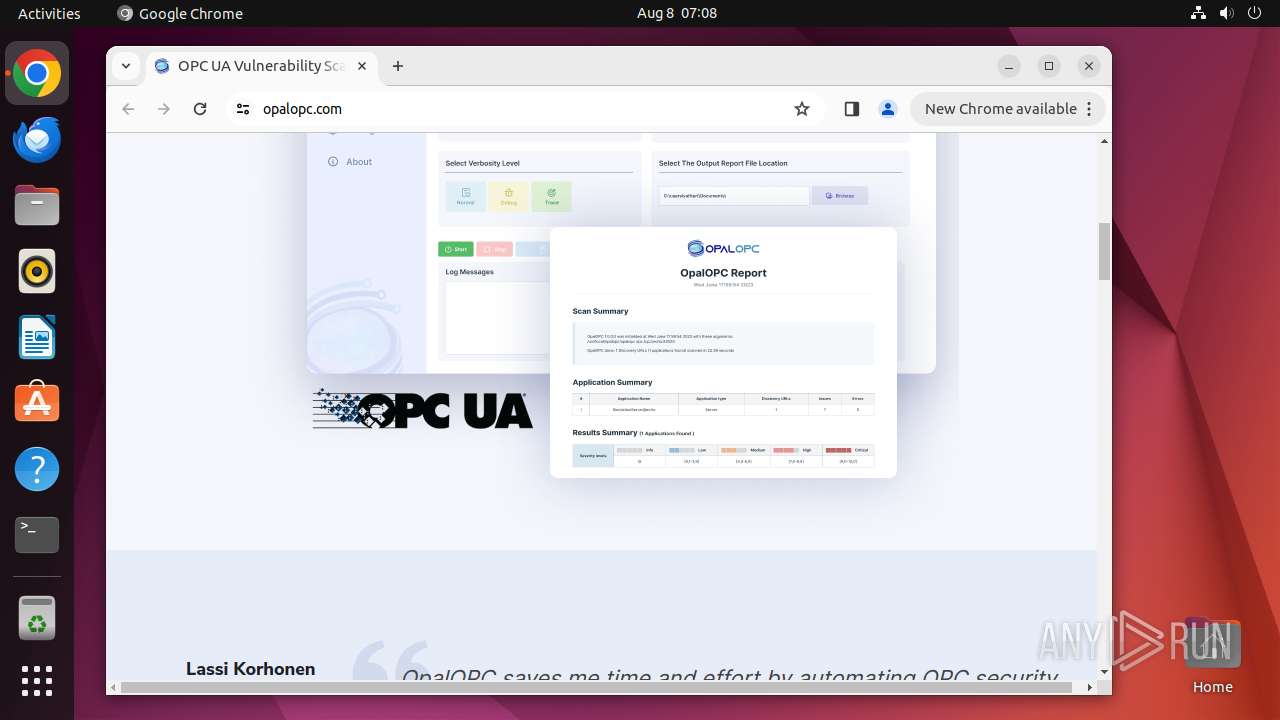Reload the opalopc.com page
1280x720 pixels.
coord(200,109)
